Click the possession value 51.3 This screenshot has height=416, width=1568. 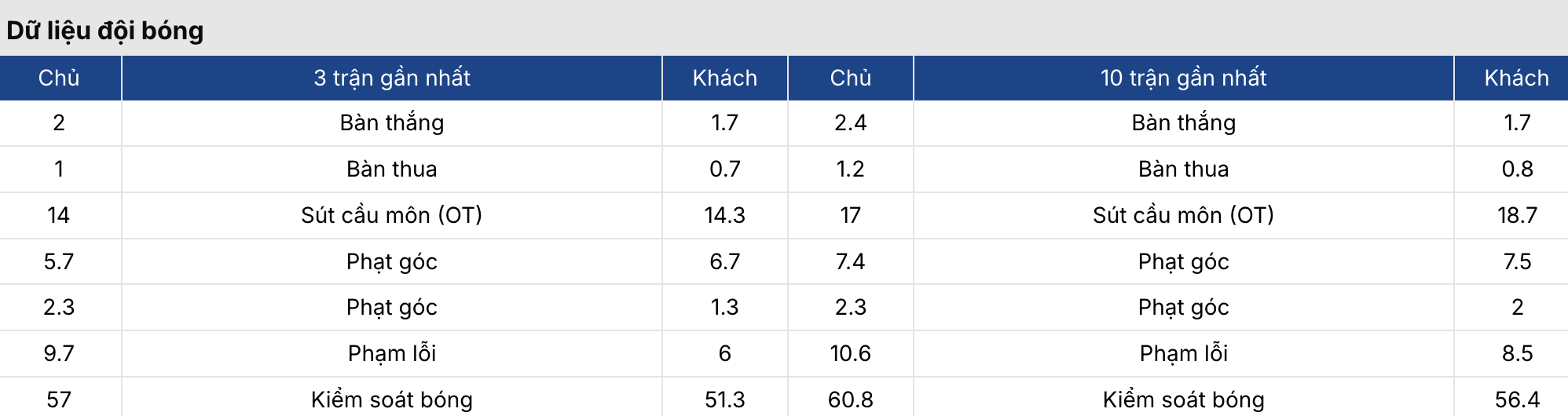click(724, 400)
